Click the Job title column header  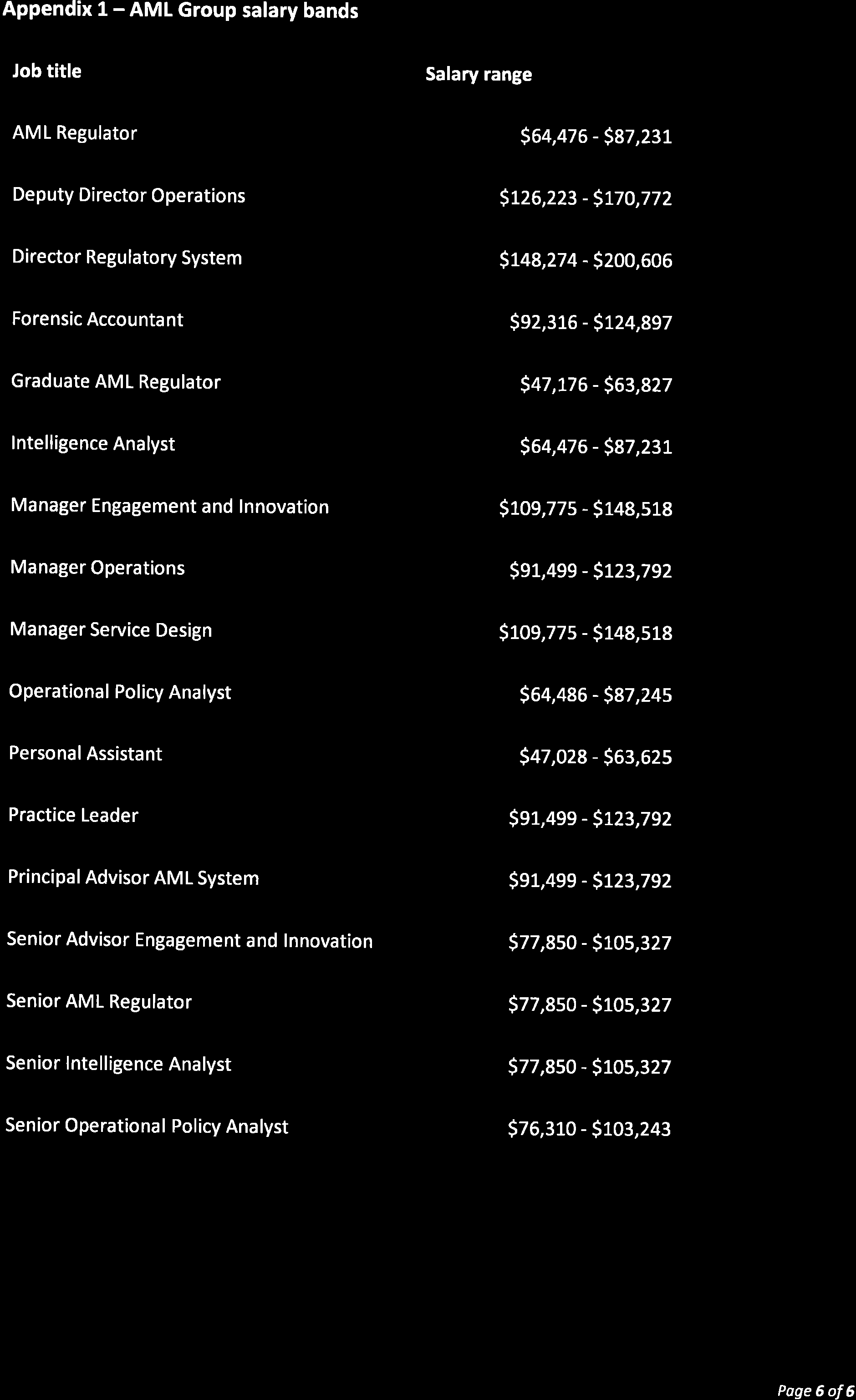click(46, 71)
